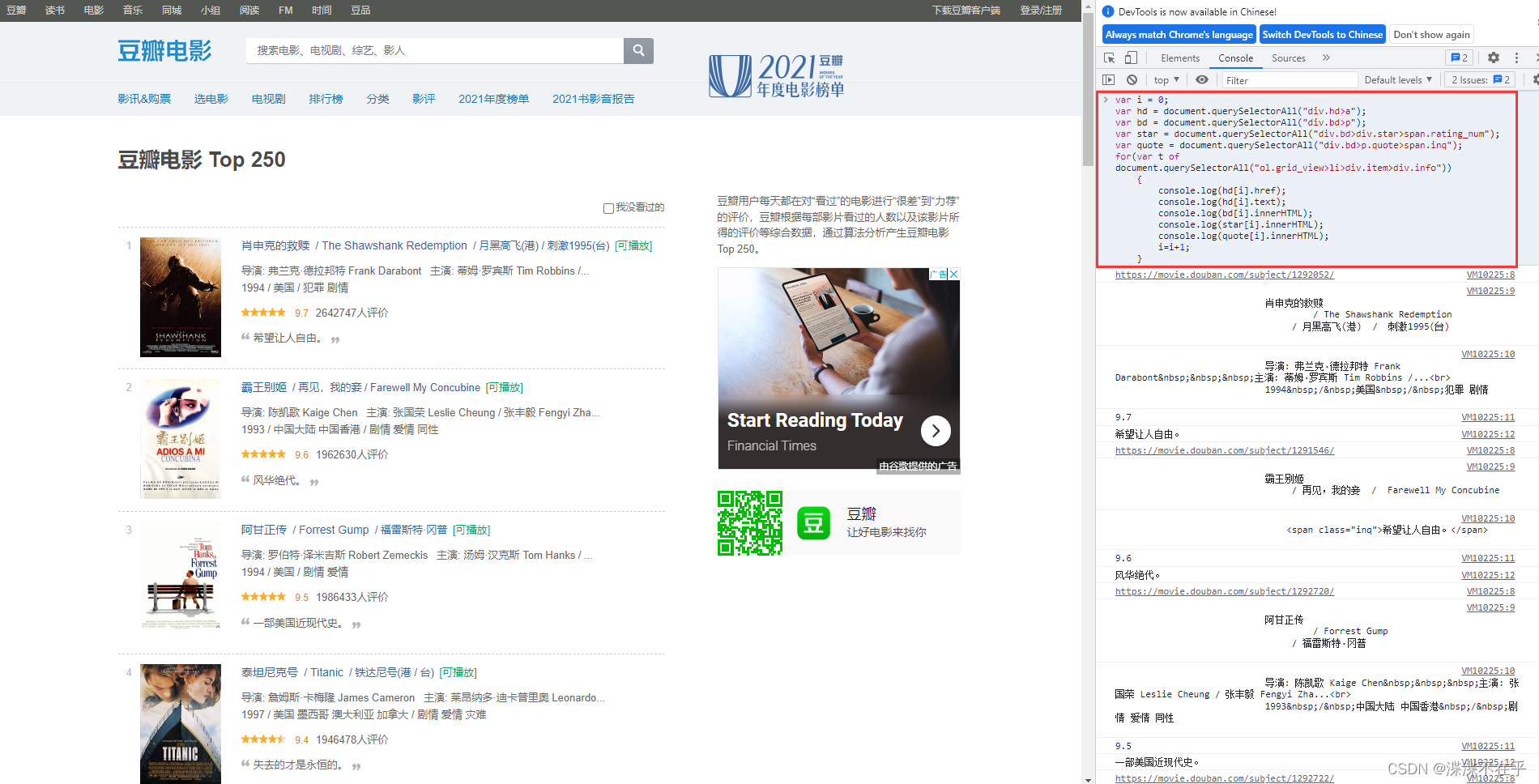Viewport: 1539px width, 784px height.
Task: Open the '2021年度榜单' navigation link
Action: pos(493,99)
